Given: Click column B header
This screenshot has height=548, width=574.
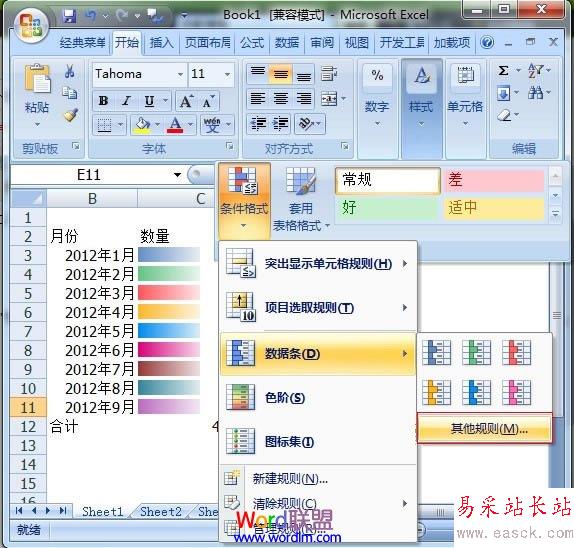Looking at the screenshot, I should (x=92, y=199).
